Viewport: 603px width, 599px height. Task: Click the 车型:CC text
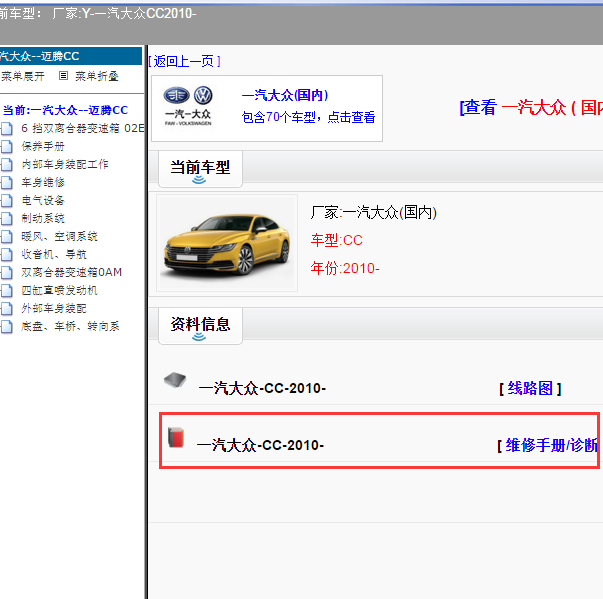[x=336, y=240]
